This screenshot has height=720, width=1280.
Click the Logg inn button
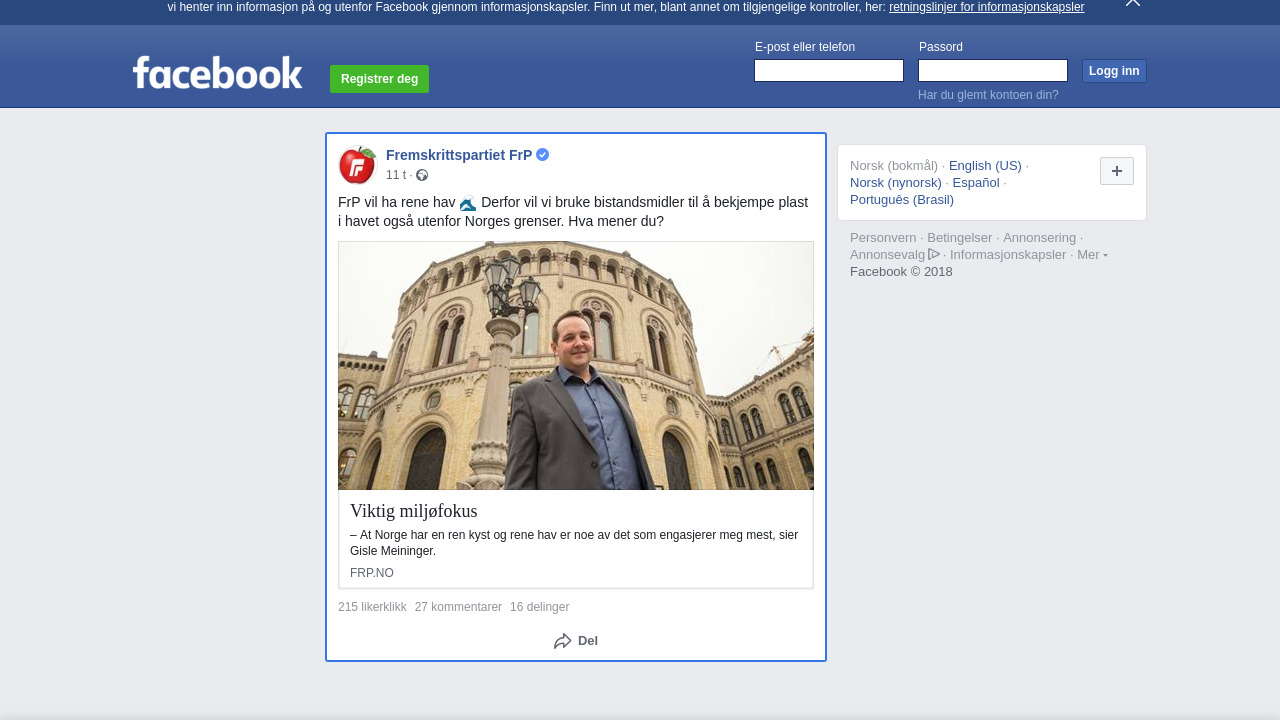1114,71
